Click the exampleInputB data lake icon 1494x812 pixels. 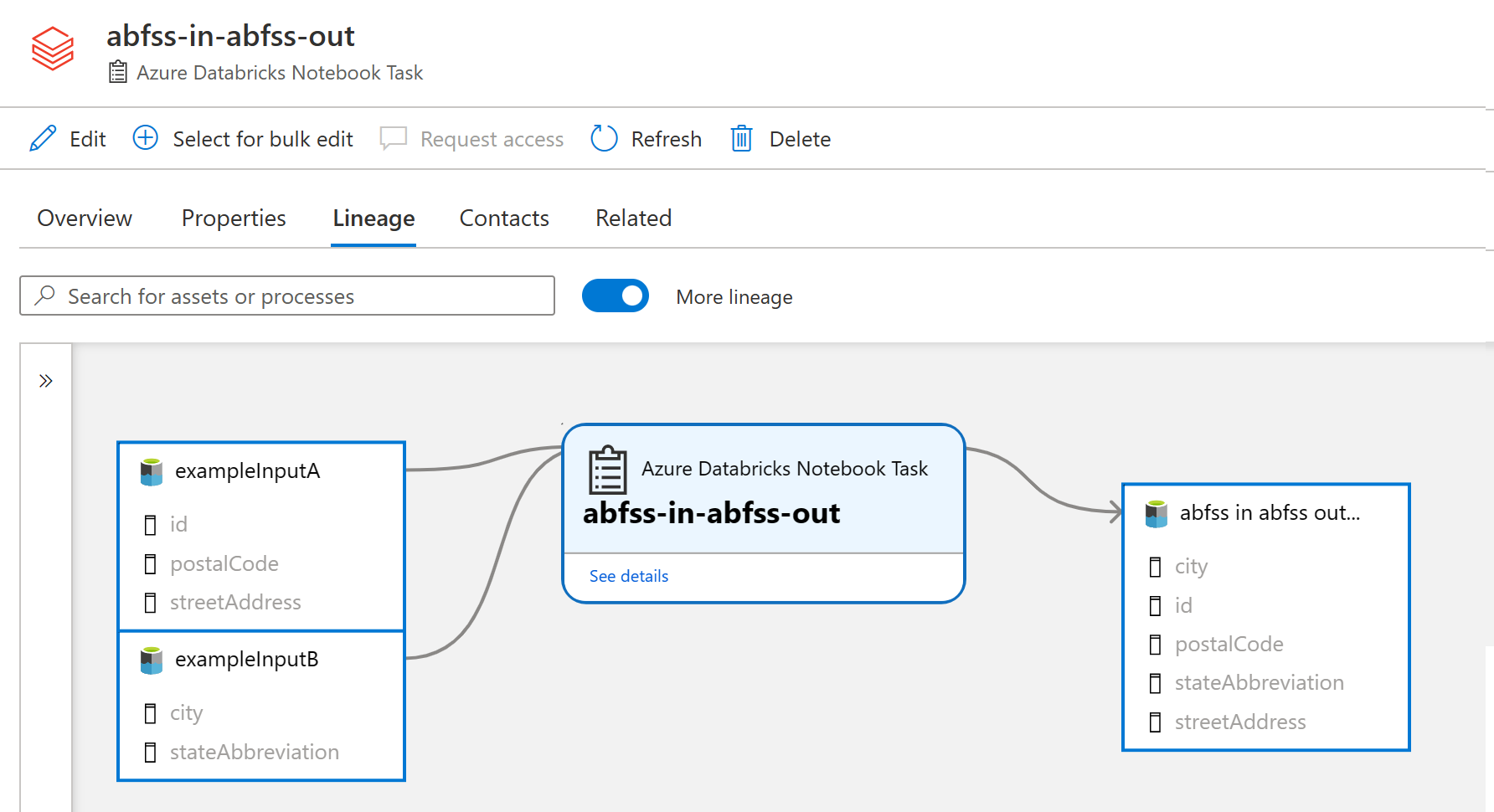click(x=152, y=660)
